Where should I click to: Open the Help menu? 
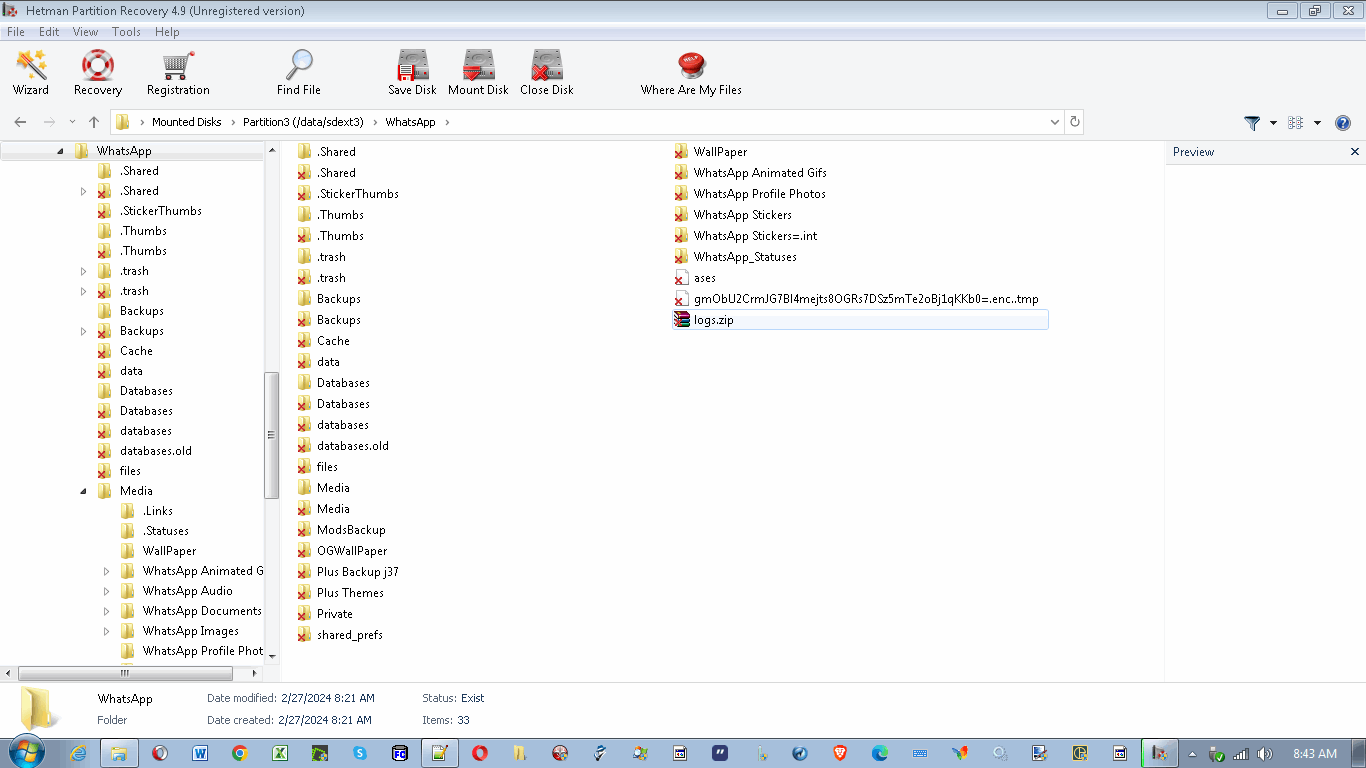click(x=167, y=32)
